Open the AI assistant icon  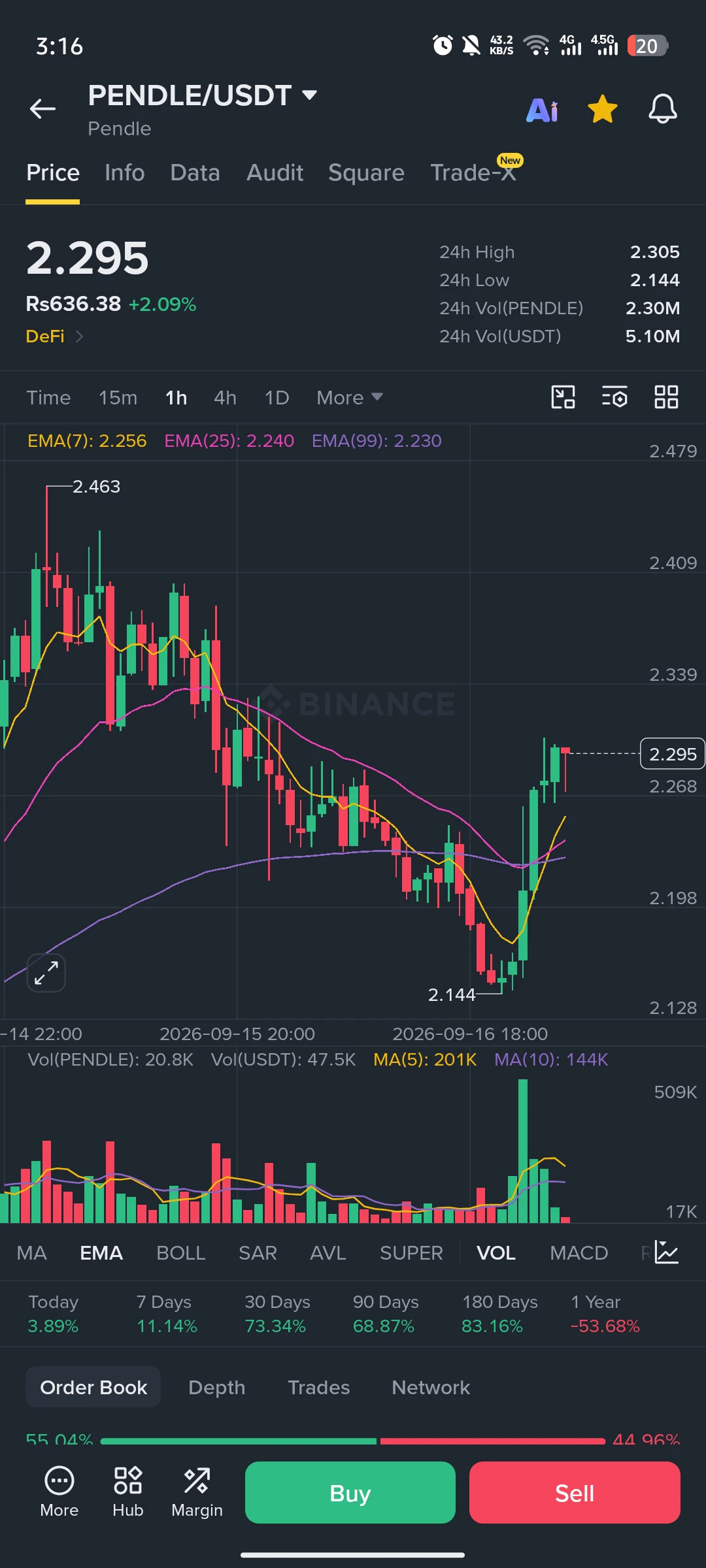click(x=543, y=110)
